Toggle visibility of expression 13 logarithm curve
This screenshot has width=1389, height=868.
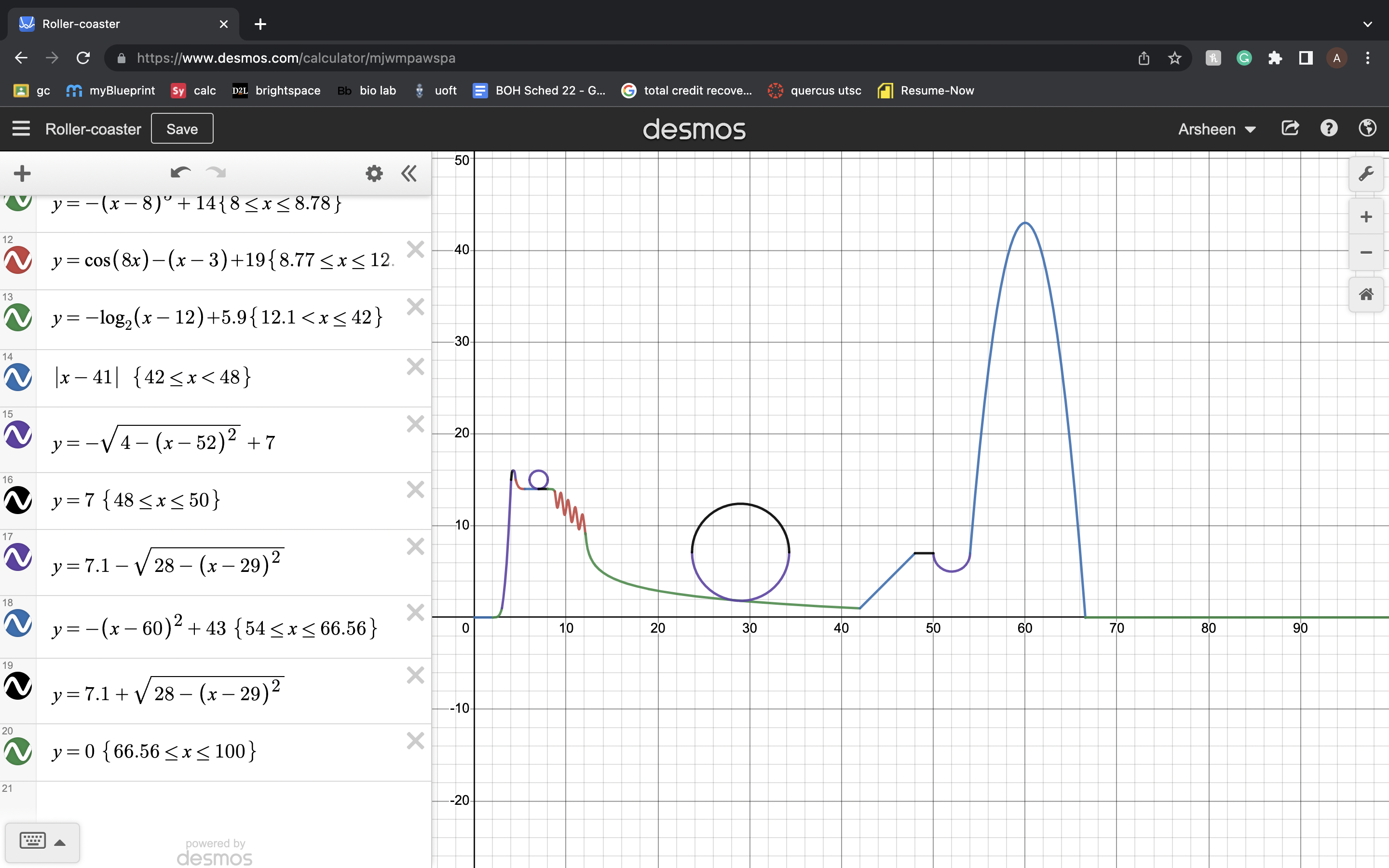[x=18, y=318]
